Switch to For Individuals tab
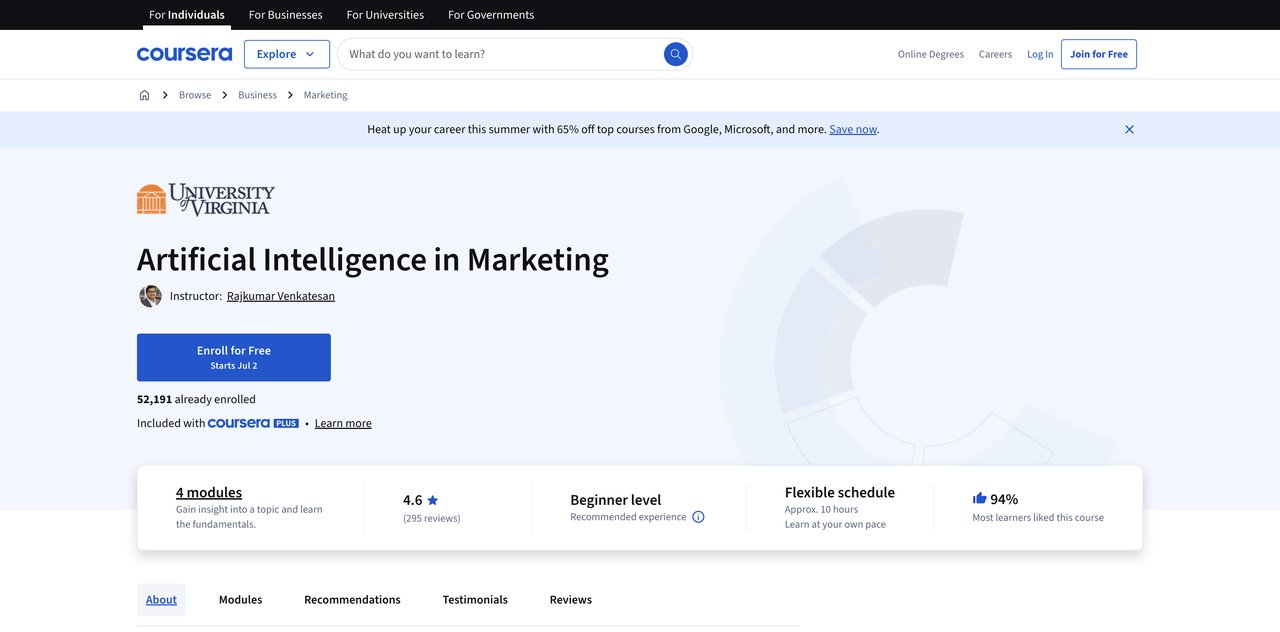 coord(187,15)
